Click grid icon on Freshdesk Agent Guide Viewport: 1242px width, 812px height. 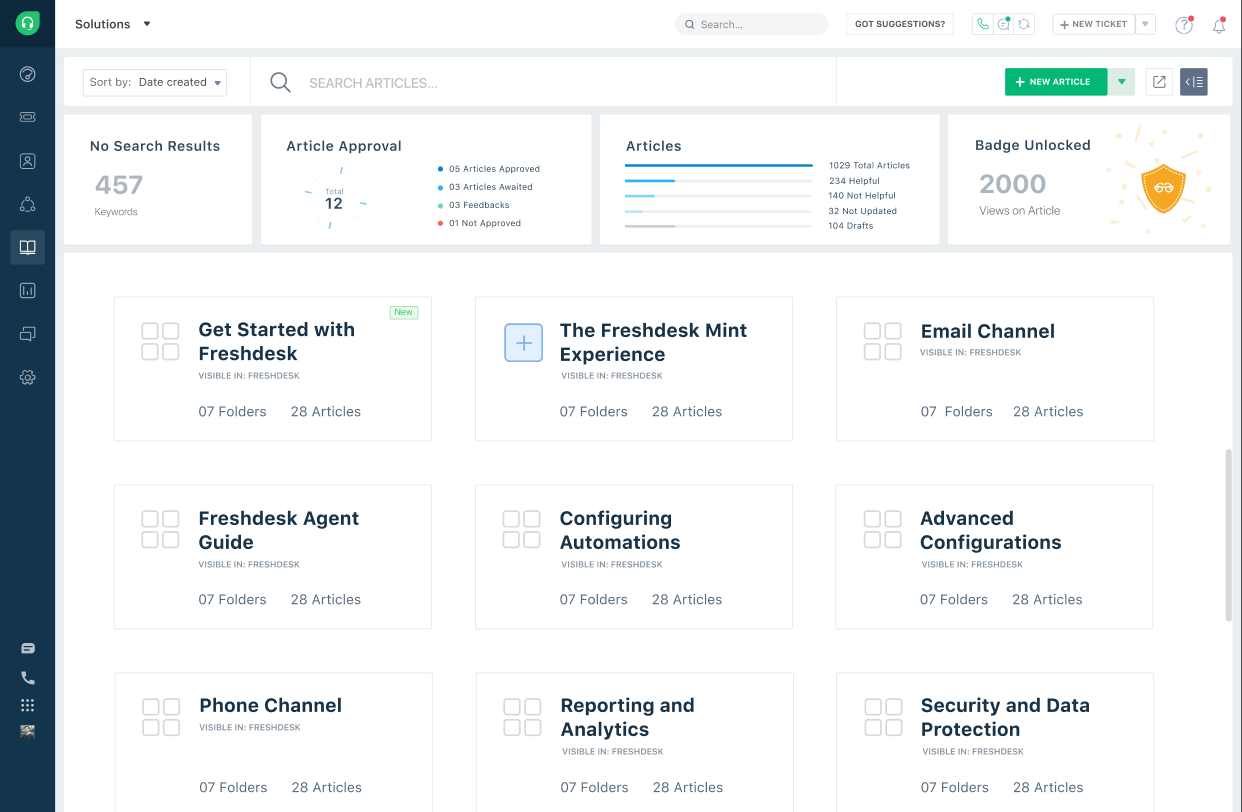pyautogui.click(x=160, y=529)
